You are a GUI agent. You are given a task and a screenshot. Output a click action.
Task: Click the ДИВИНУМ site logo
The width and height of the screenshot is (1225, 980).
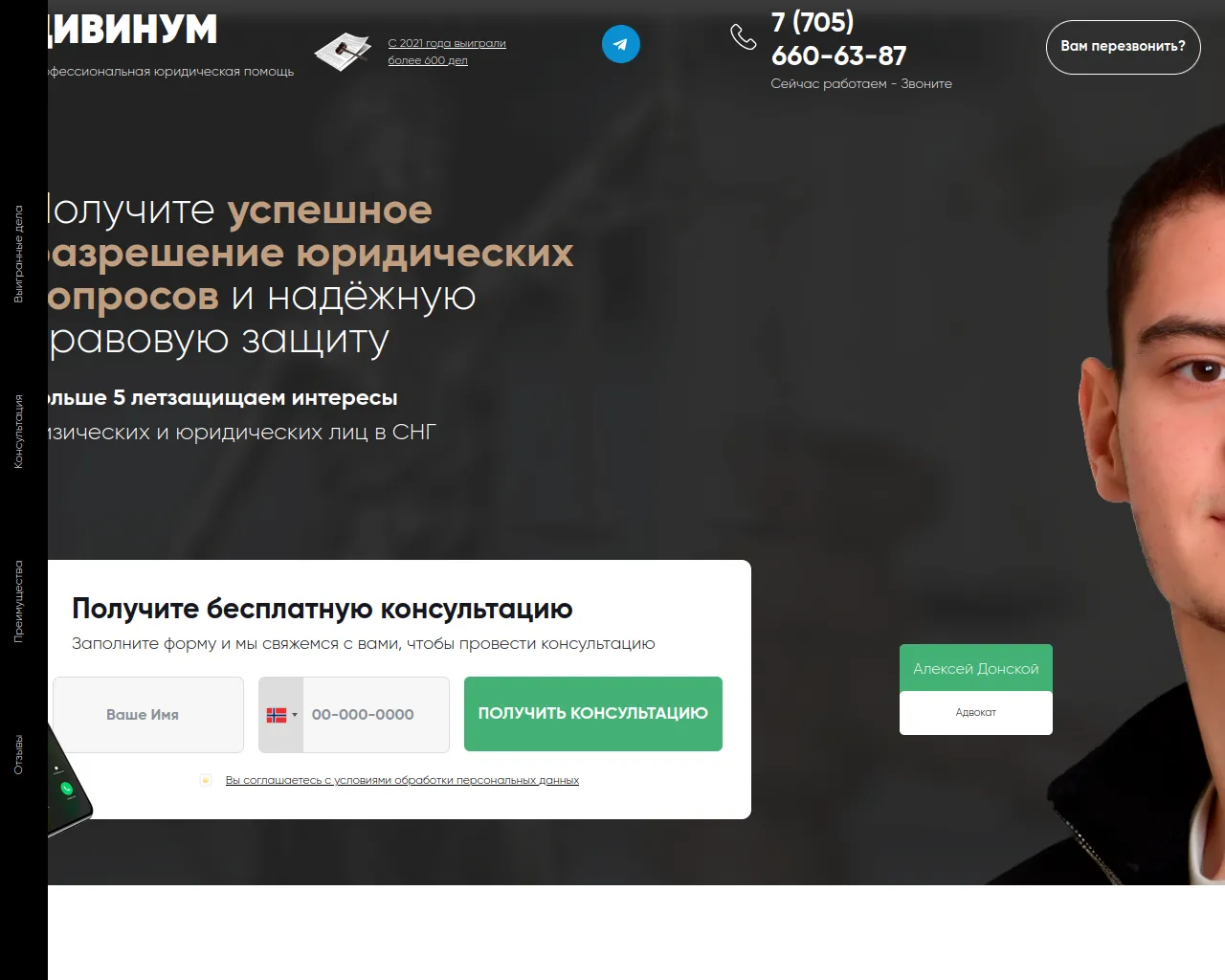(132, 30)
